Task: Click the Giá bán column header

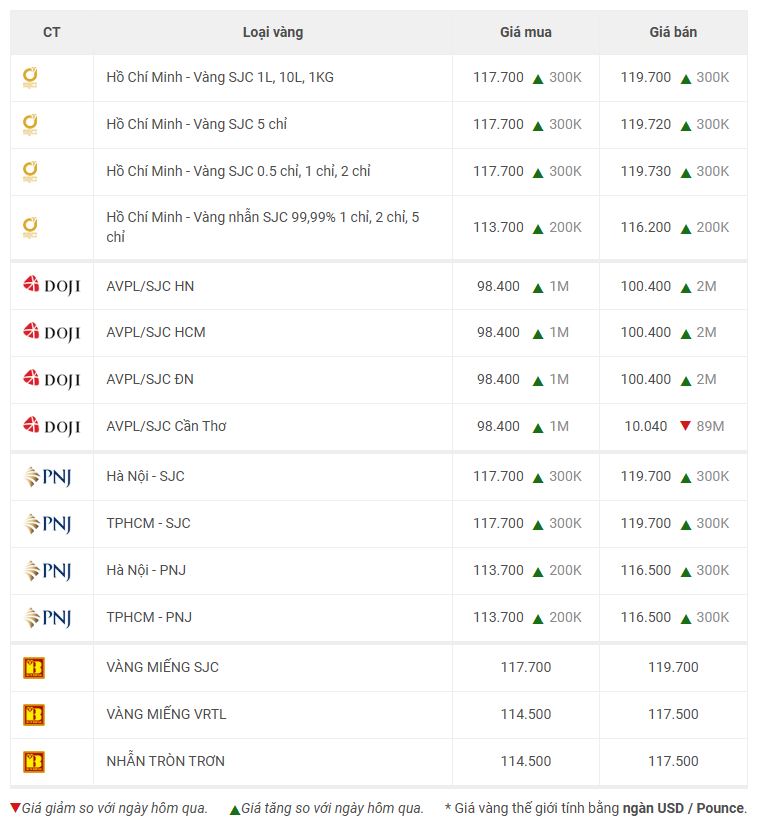Action: pos(673,32)
